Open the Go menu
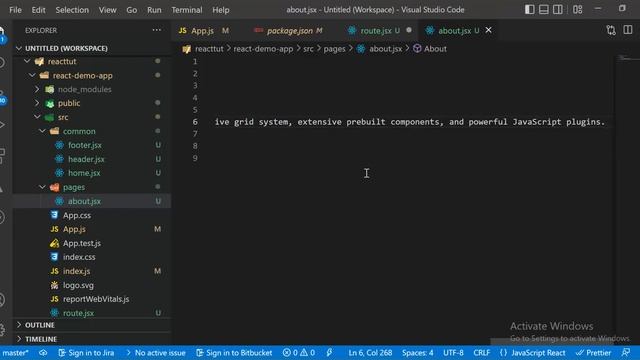 pyautogui.click(x=131, y=10)
